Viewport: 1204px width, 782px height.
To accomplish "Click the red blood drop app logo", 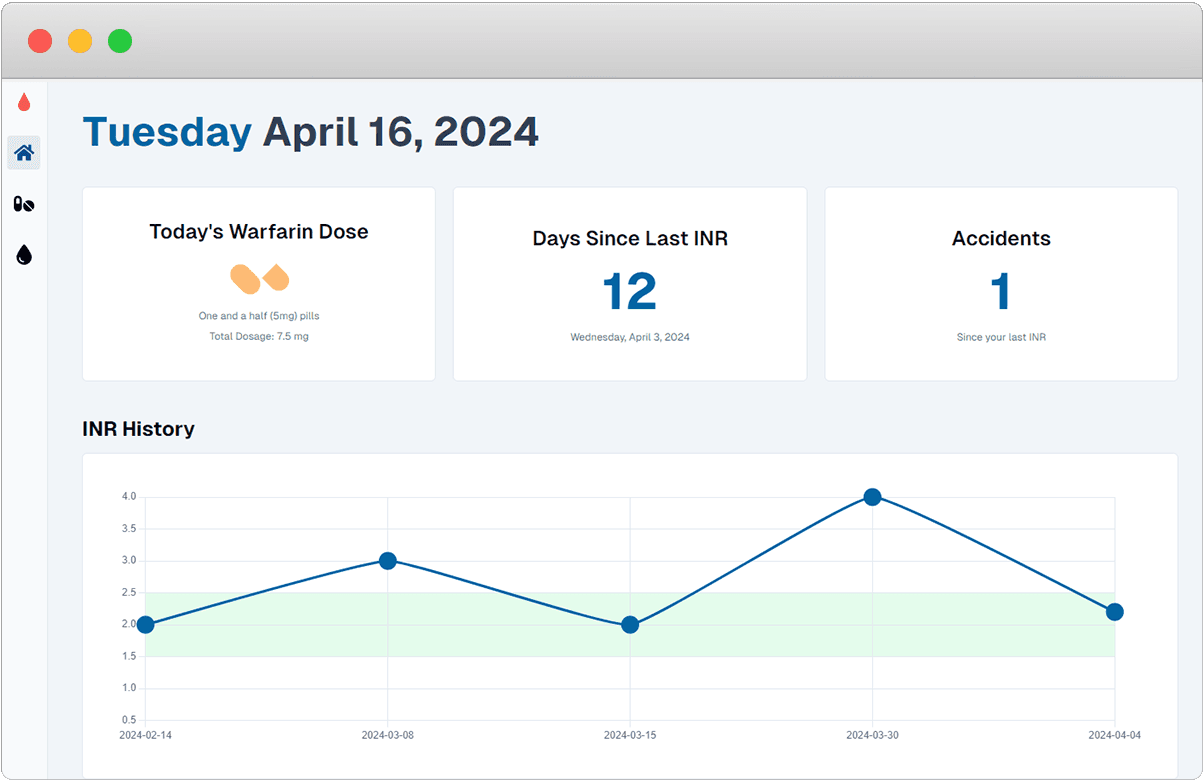I will [24, 102].
